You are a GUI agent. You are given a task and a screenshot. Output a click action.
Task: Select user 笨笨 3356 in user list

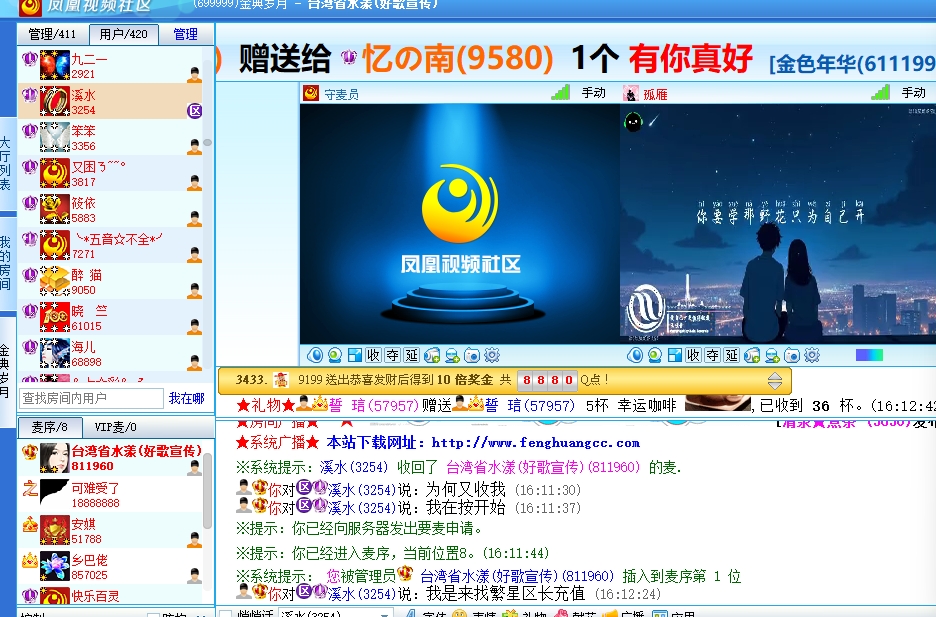click(110, 137)
